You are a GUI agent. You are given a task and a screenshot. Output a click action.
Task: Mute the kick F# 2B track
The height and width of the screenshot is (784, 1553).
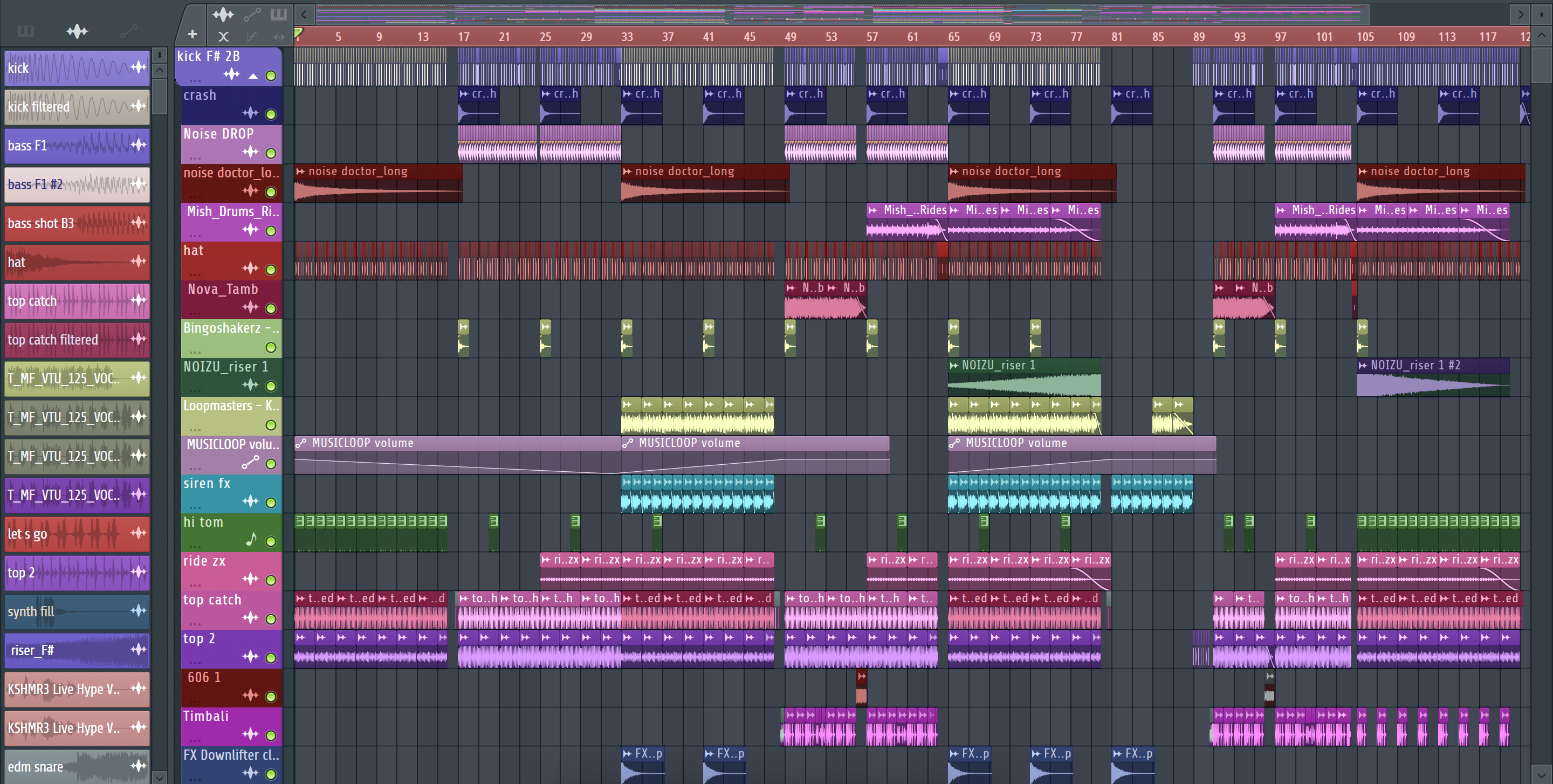[271, 76]
